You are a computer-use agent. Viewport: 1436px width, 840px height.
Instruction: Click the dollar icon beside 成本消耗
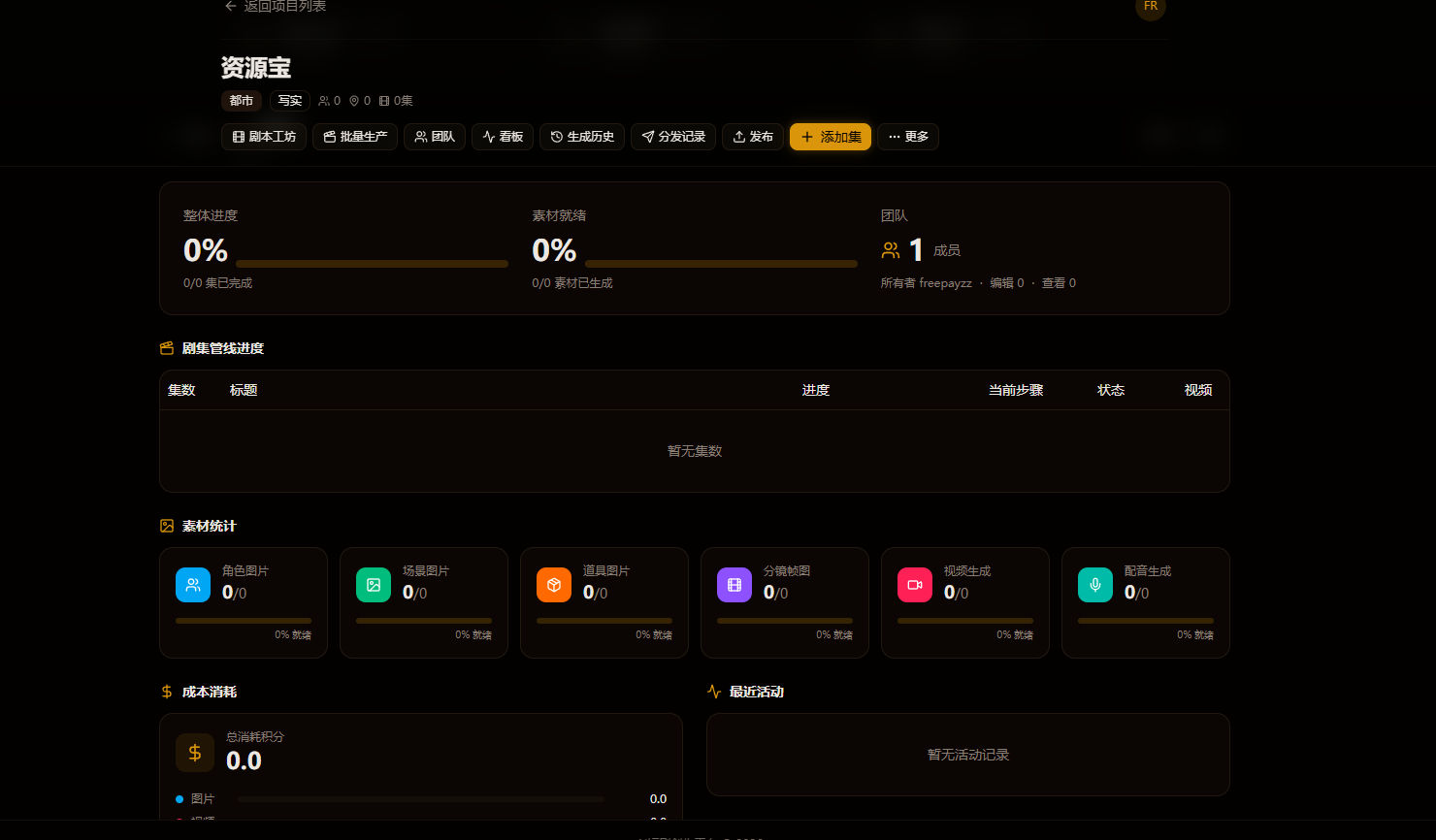point(167,692)
